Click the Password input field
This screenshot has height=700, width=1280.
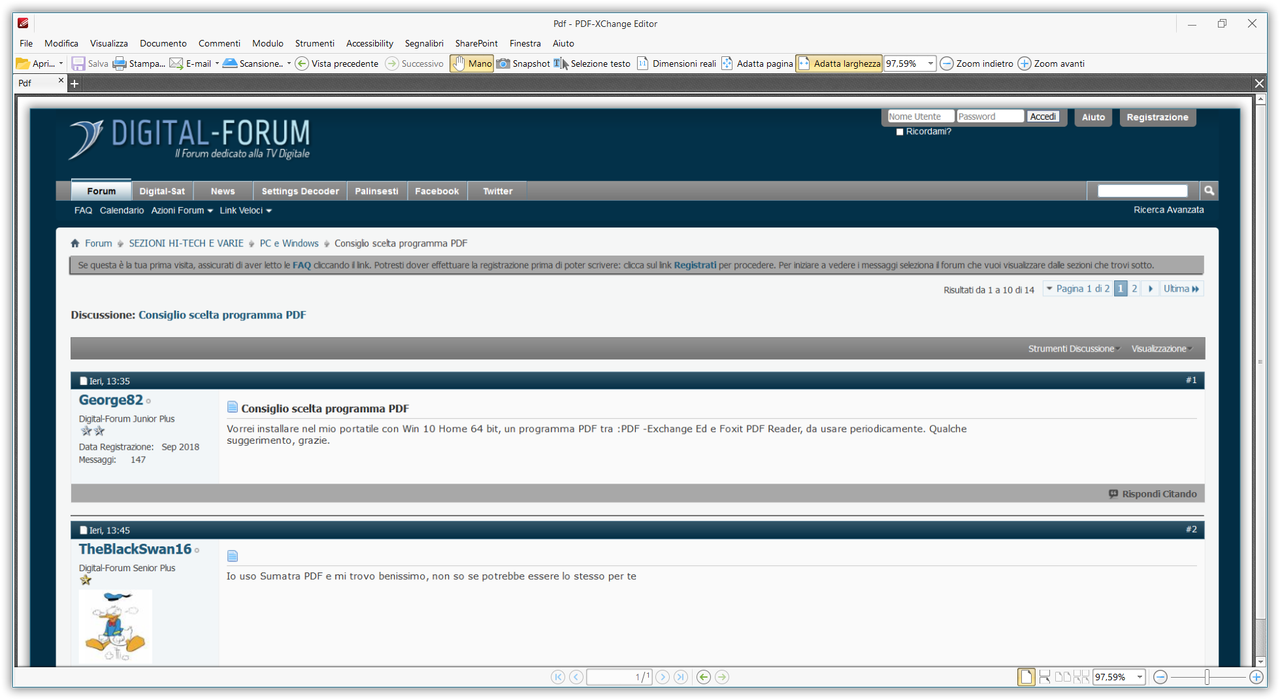coord(990,117)
